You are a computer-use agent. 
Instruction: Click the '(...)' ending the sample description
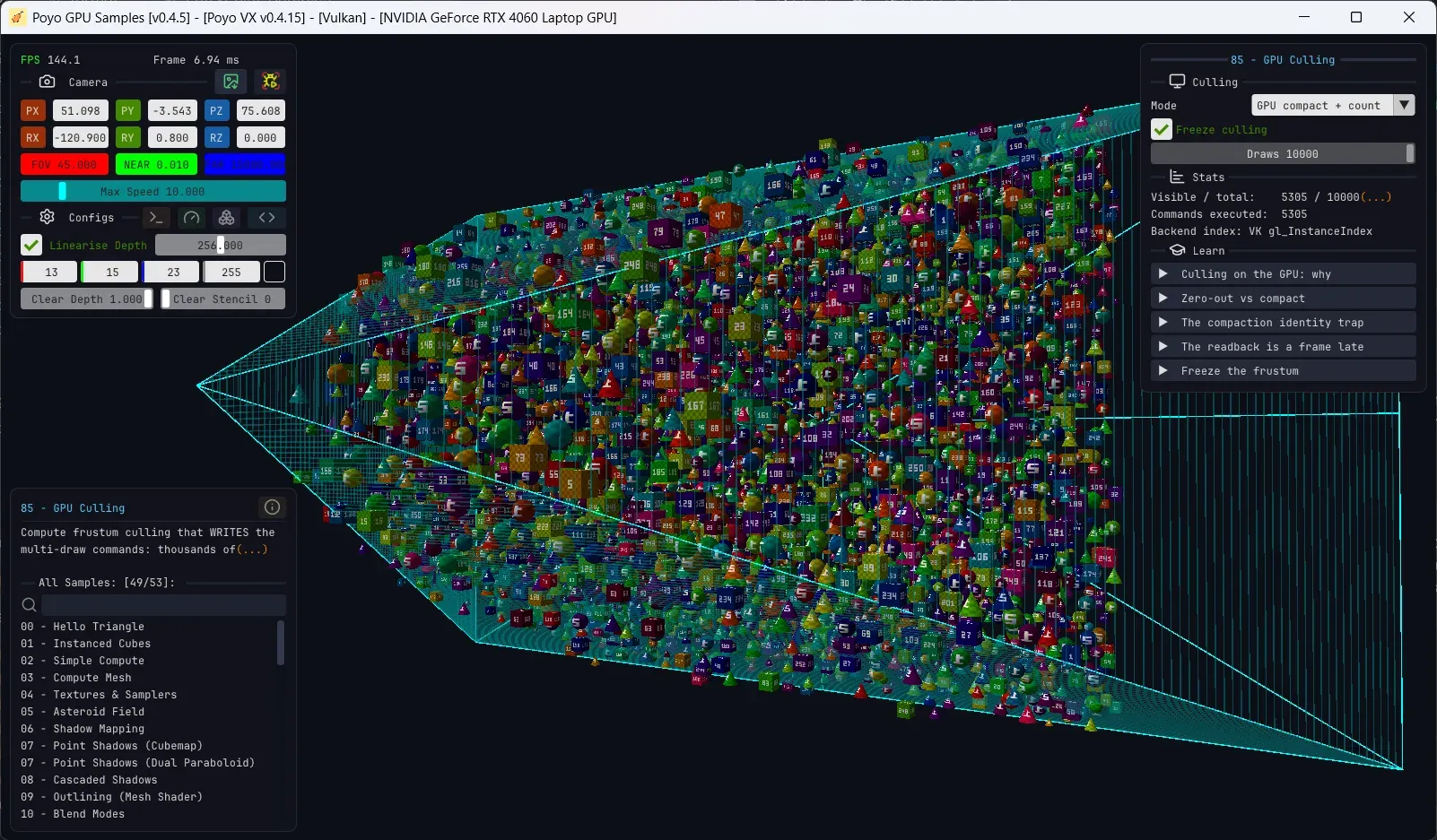point(252,549)
